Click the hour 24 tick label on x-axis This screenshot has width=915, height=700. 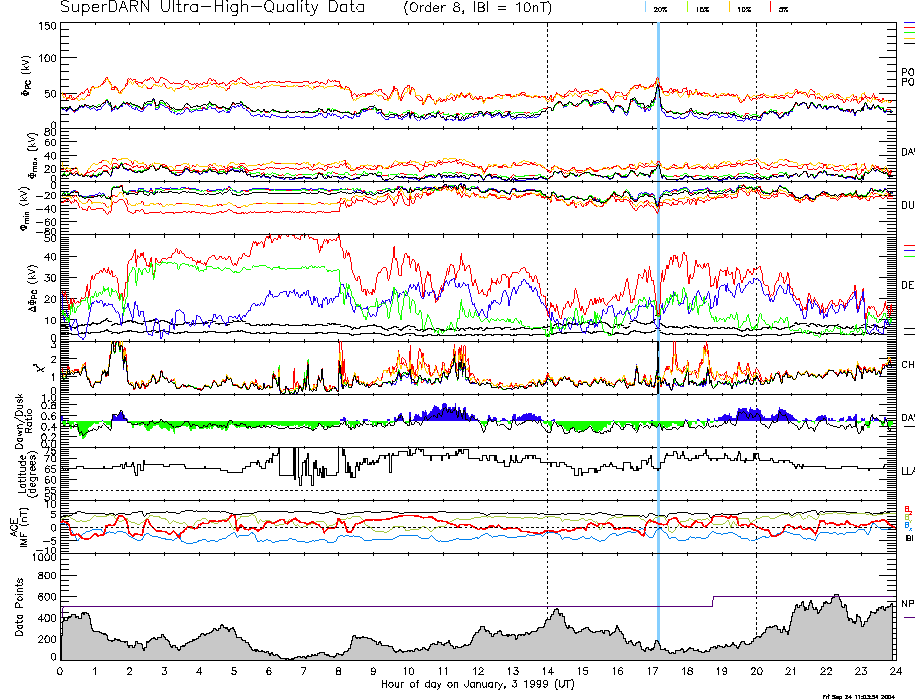pyautogui.click(x=893, y=672)
